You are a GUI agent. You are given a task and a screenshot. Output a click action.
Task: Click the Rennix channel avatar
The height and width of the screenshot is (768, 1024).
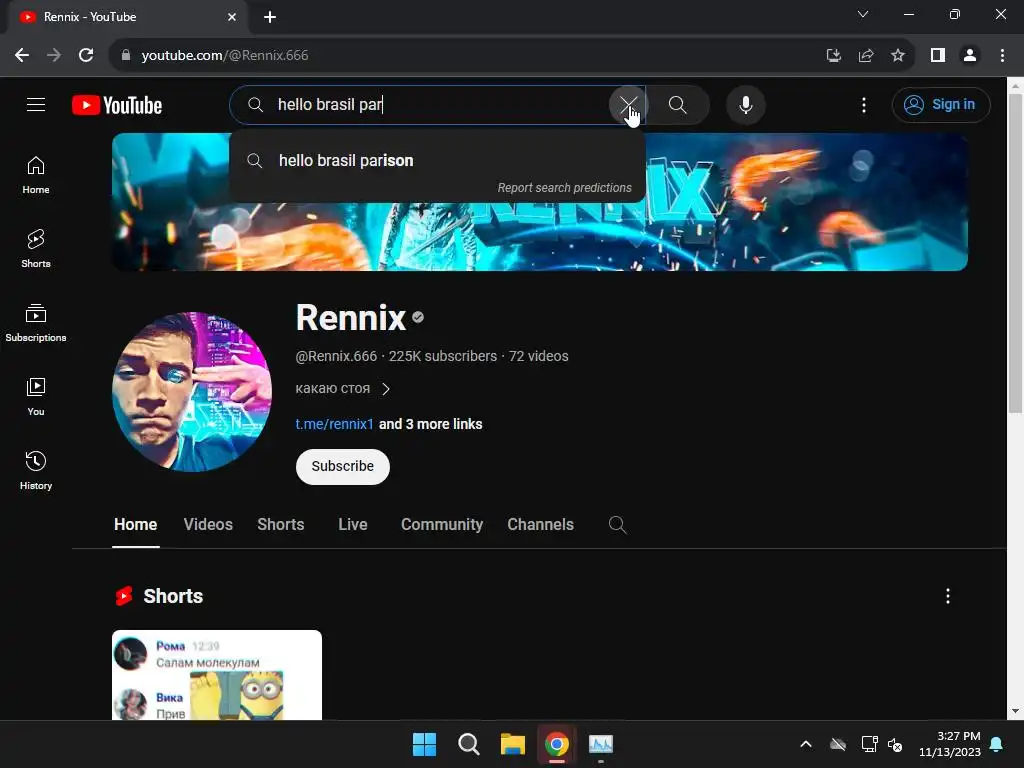pos(192,392)
